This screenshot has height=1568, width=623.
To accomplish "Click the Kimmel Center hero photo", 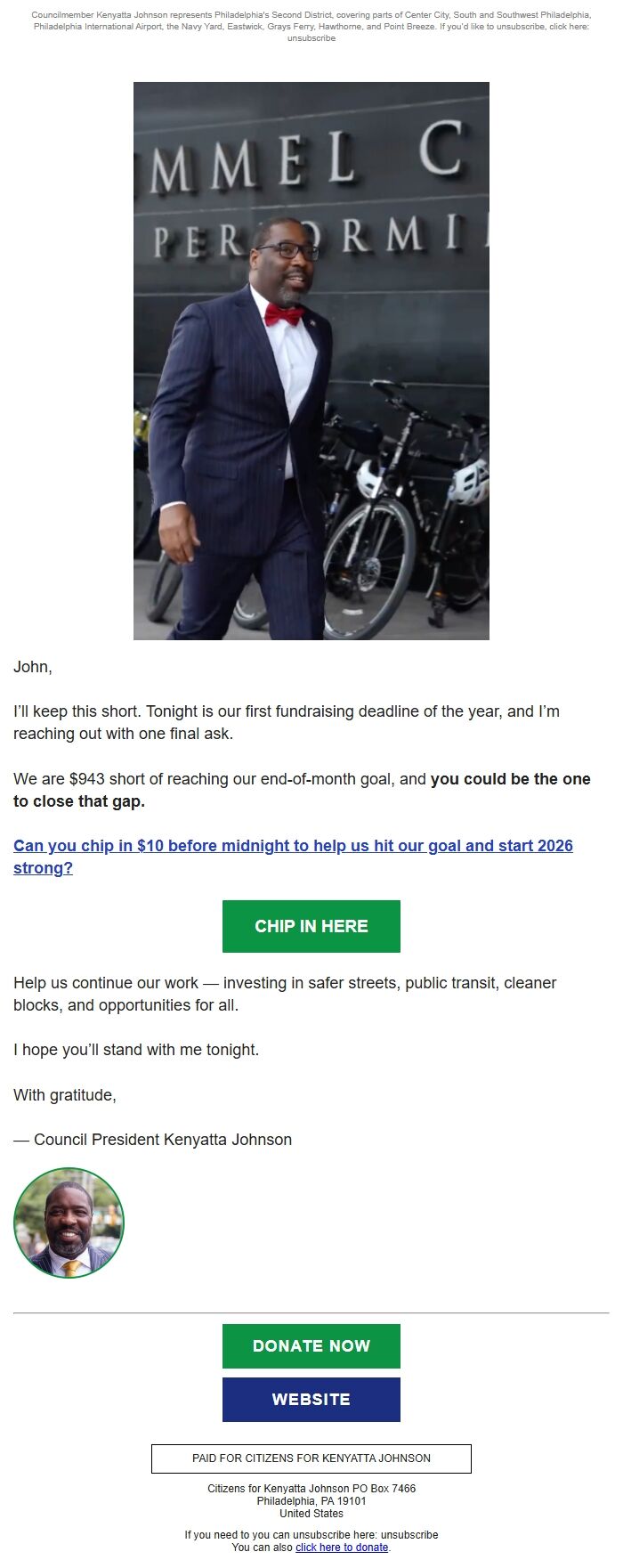I will click(x=311, y=361).
